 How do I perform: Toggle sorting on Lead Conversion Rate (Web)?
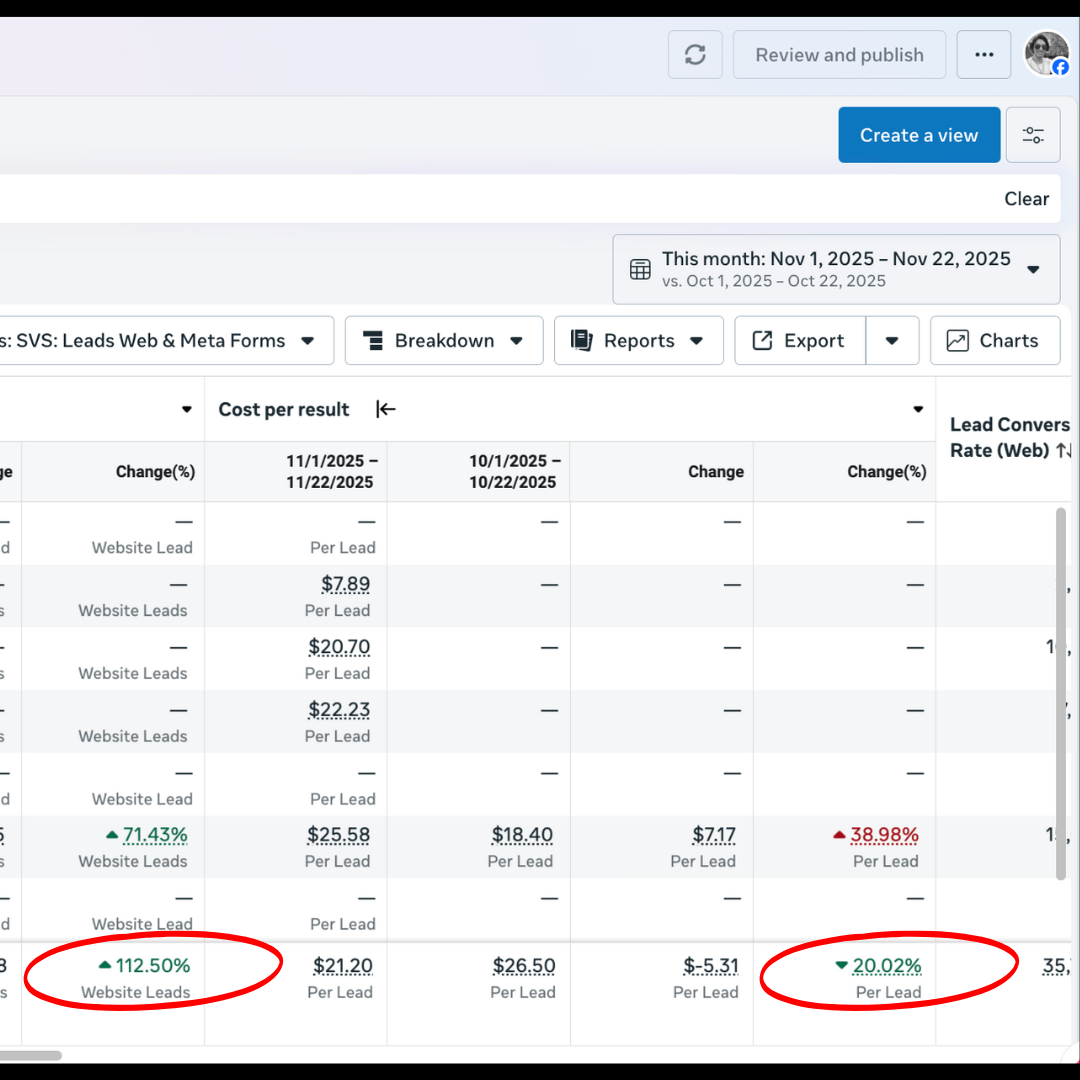(1065, 450)
